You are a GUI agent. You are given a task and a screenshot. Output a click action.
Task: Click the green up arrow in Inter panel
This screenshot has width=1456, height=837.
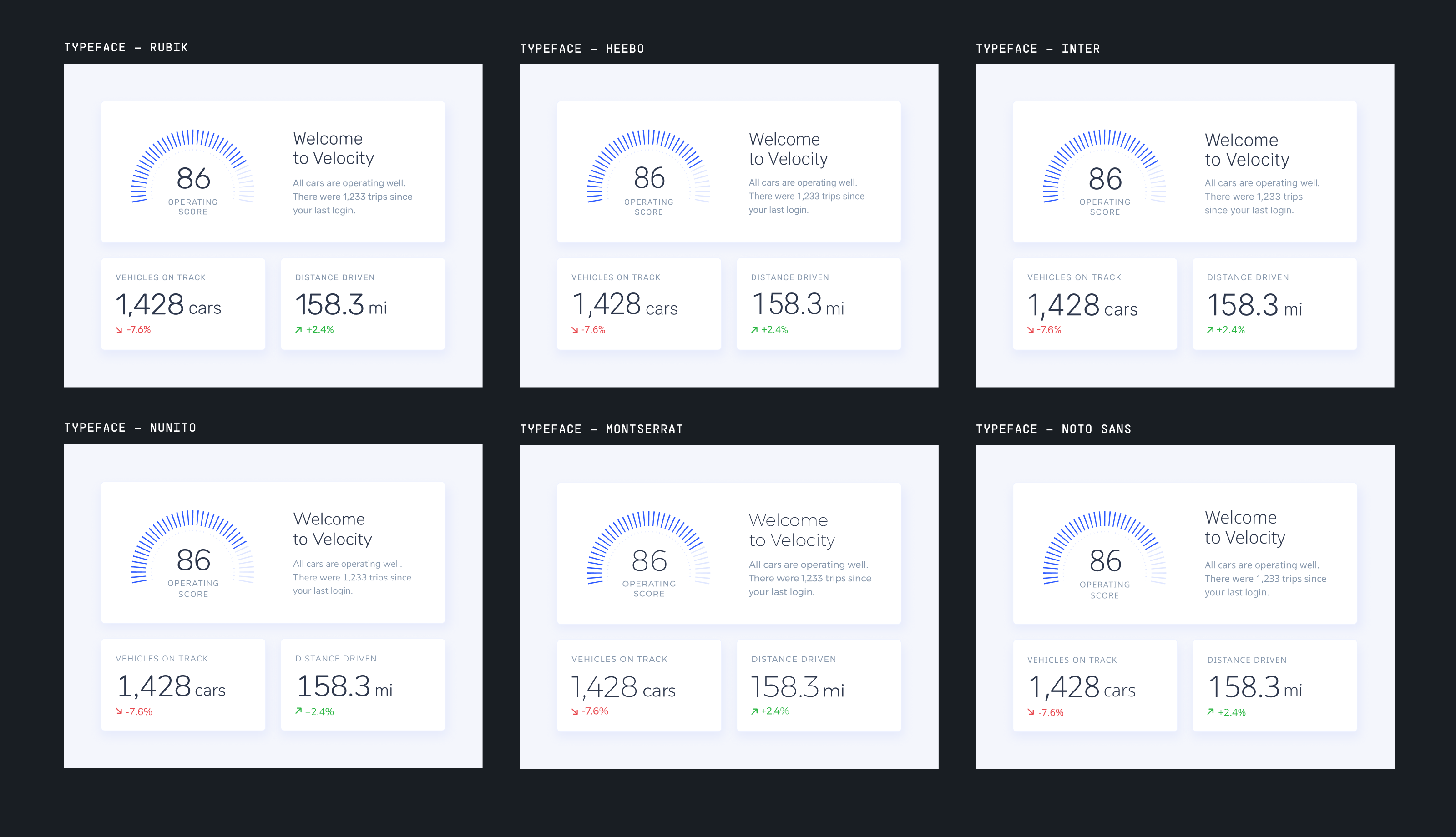pyautogui.click(x=1210, y=330)
